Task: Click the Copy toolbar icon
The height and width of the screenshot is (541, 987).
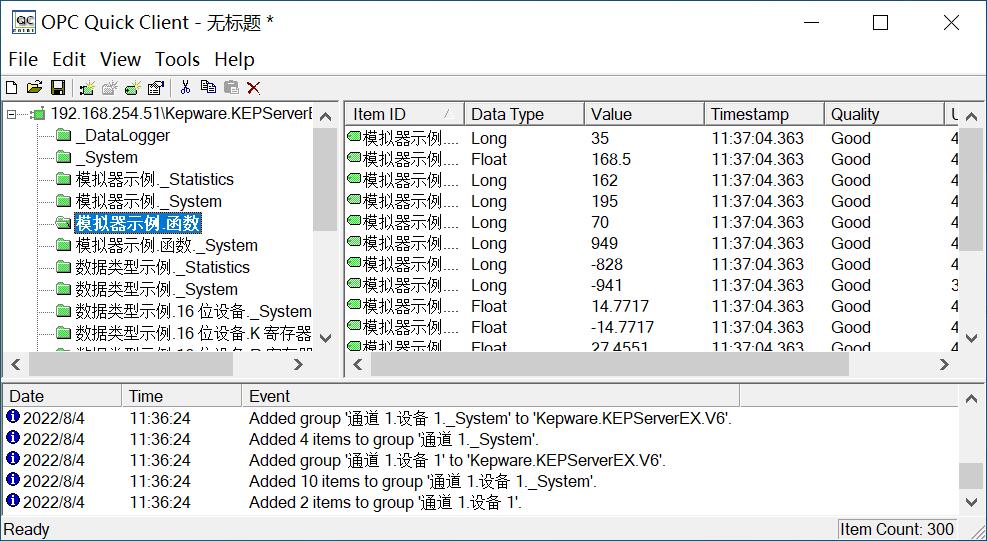Action: click(x=208, y=88)
